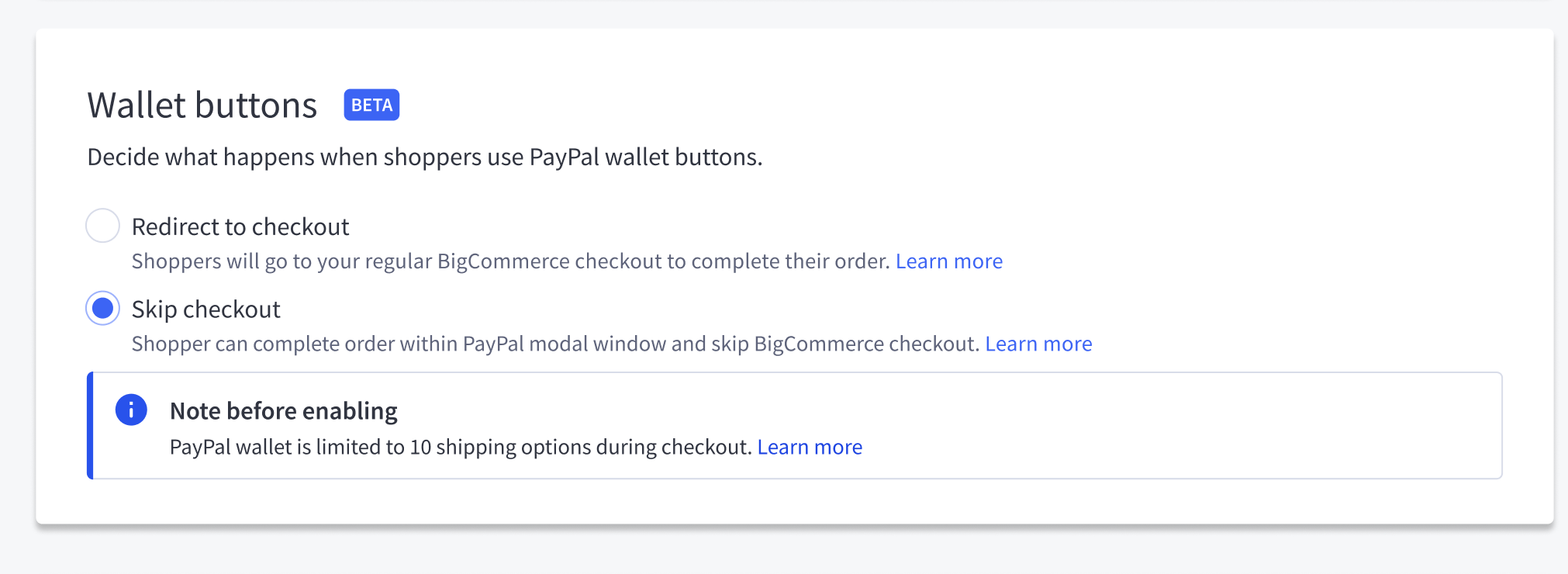
Task: Click text about PayPal modal window
Action: [x=554, y=344]
